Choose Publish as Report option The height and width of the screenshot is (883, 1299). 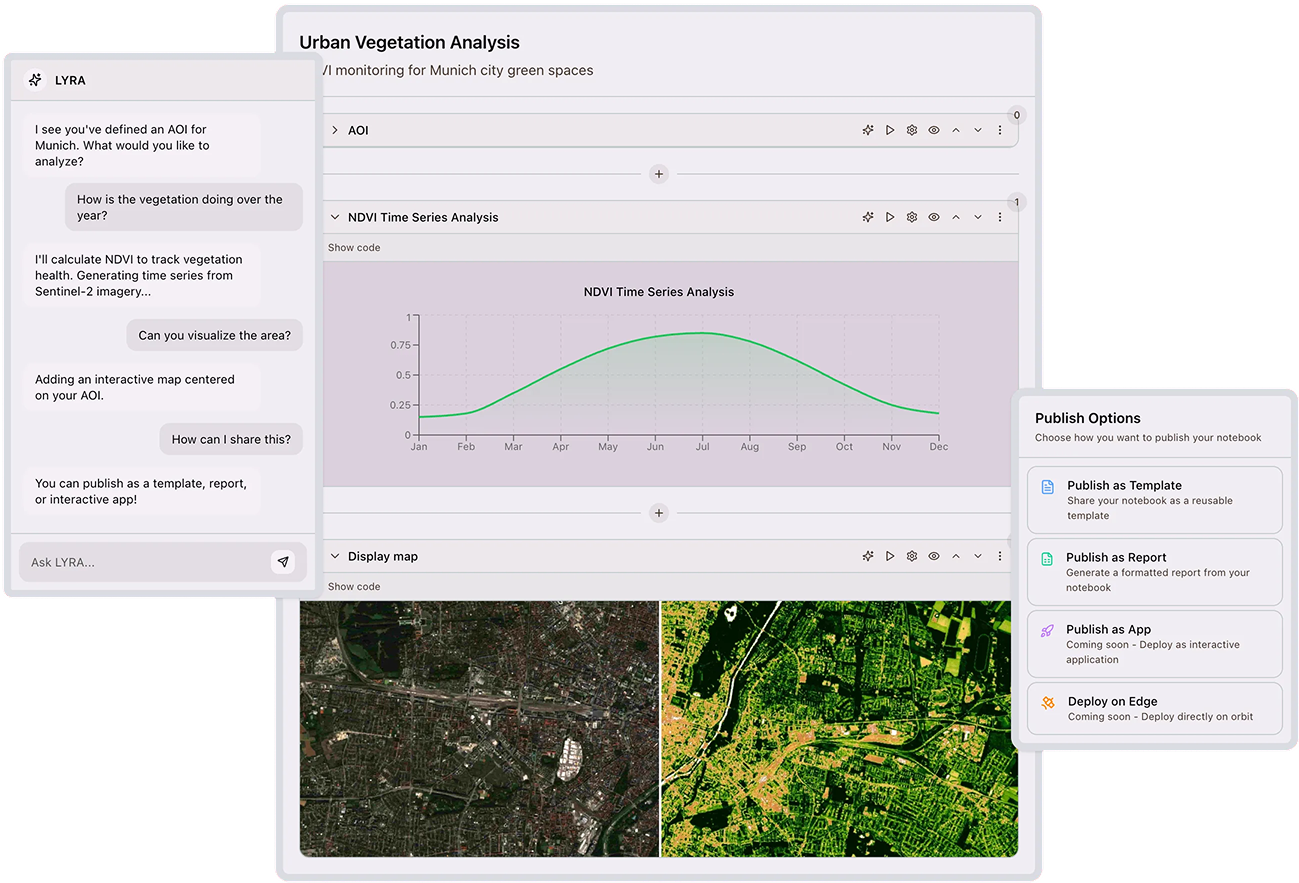click(1154, 570)
